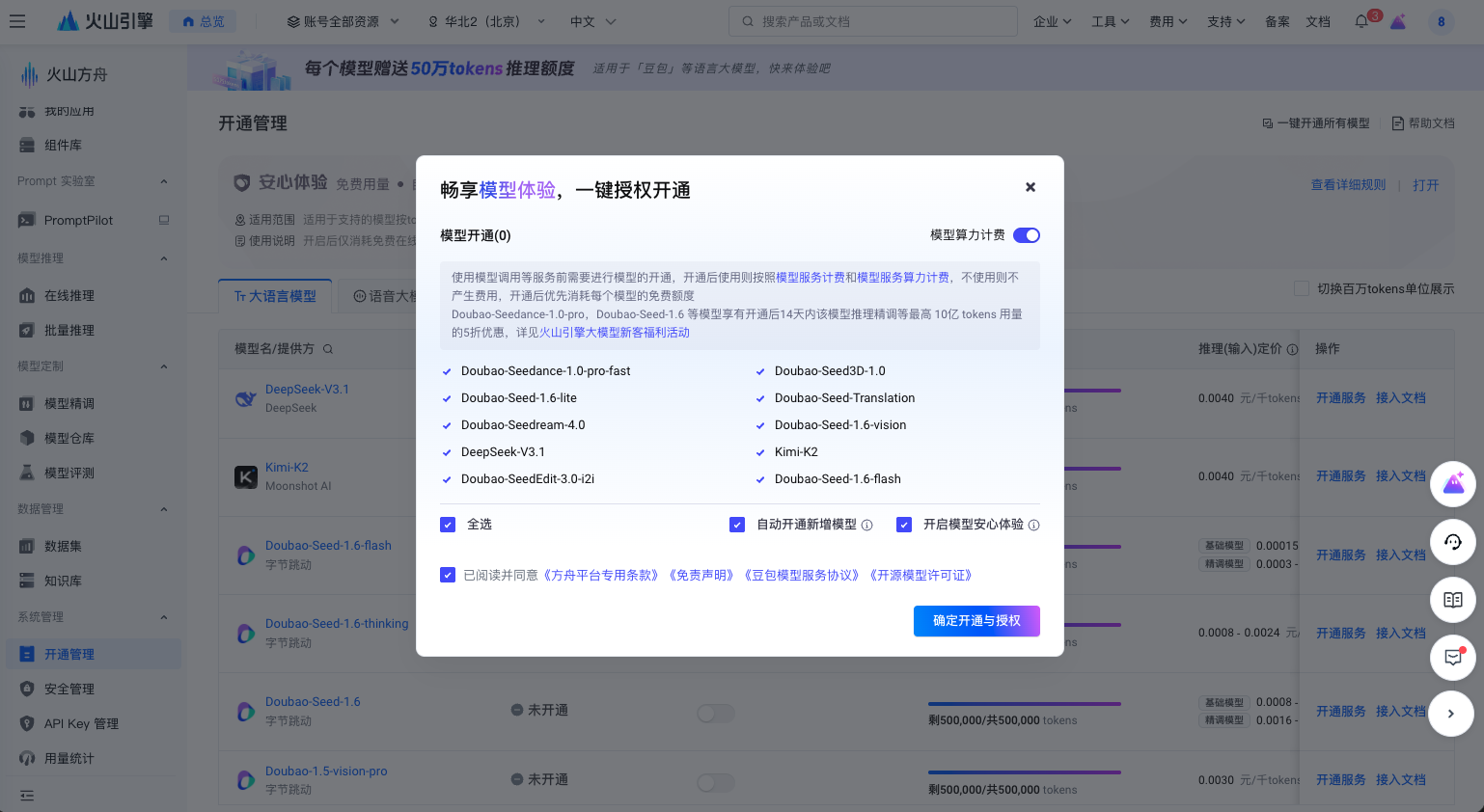Viewport: 1484px width, 812px height.
Task: Click the search icon in 模型名/提供方 header
Action: [x=328, y=349]
